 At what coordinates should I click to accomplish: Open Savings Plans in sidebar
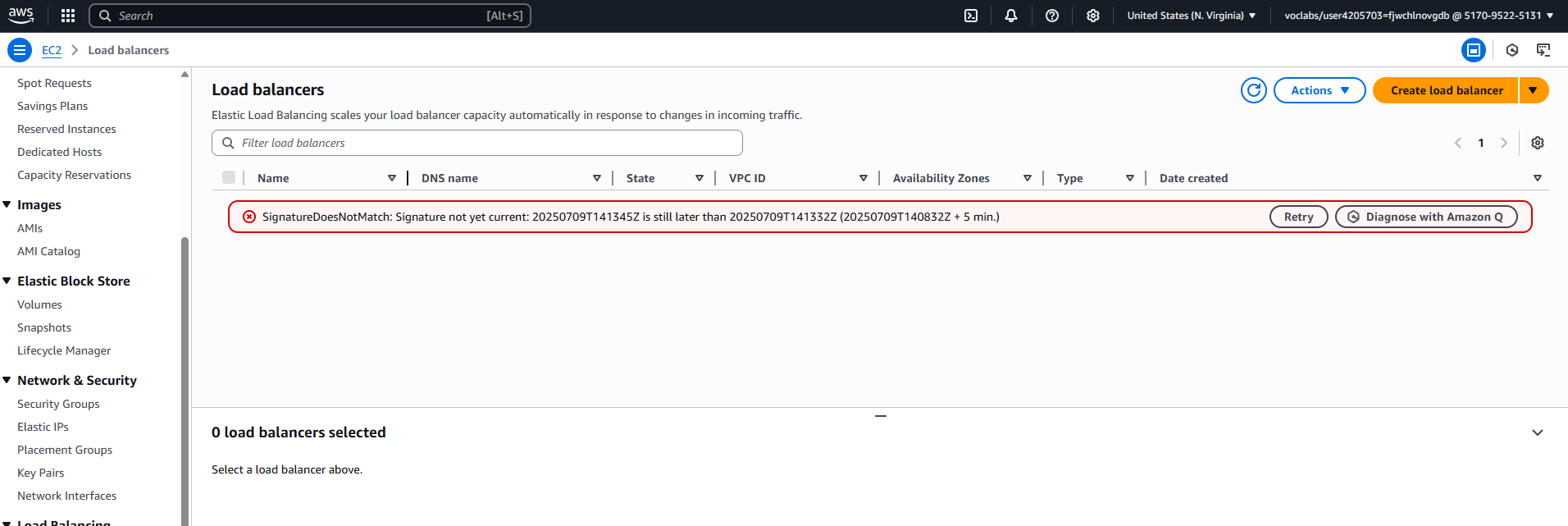(52, 106)
